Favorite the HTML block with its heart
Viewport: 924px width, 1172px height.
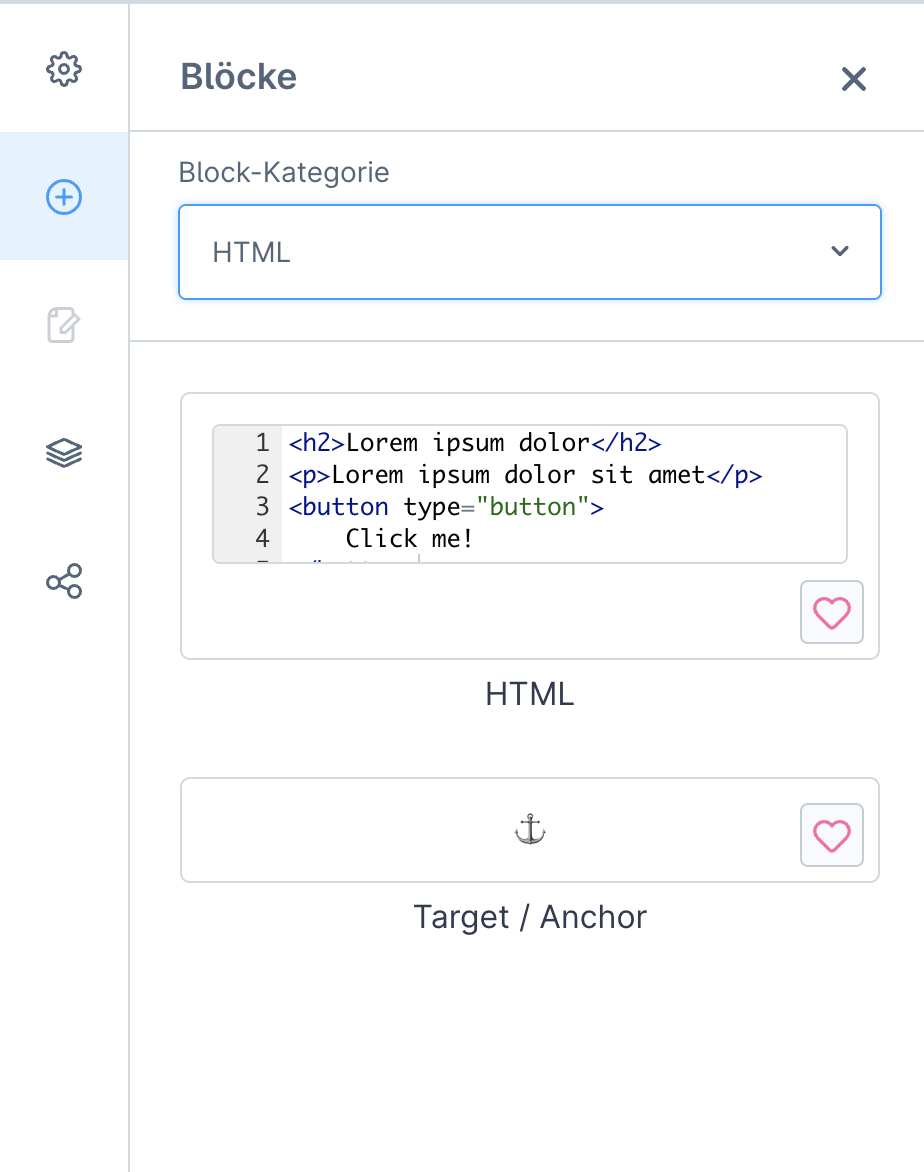(x=831, y=612)
